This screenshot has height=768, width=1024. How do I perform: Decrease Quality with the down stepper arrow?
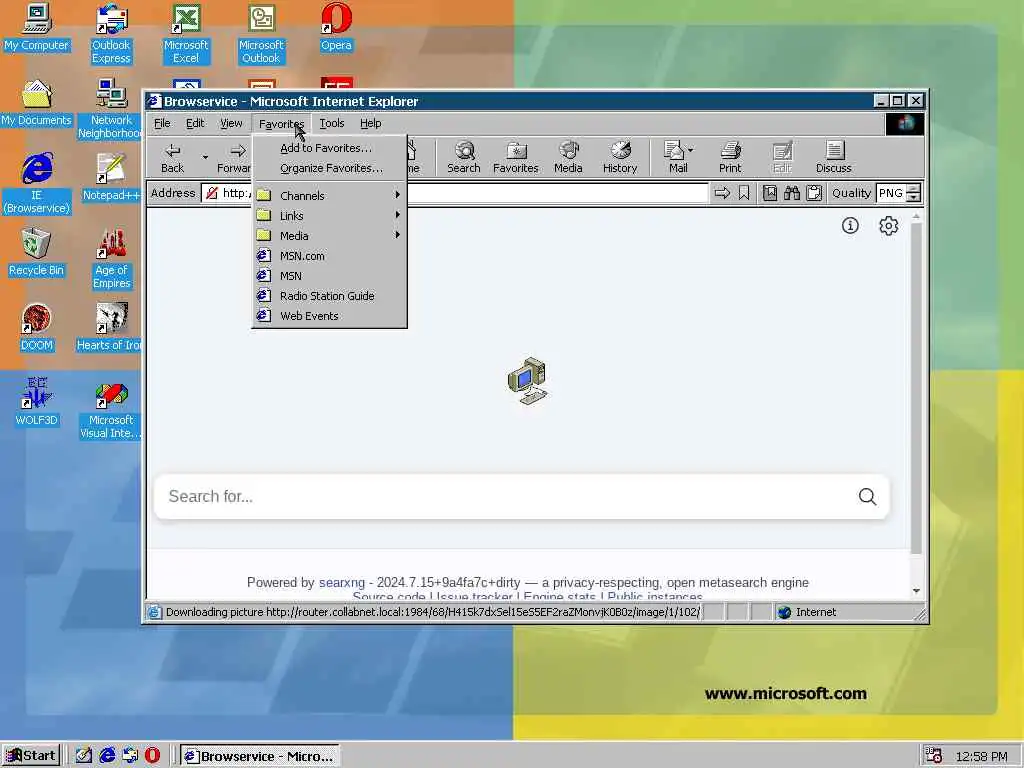914,197
